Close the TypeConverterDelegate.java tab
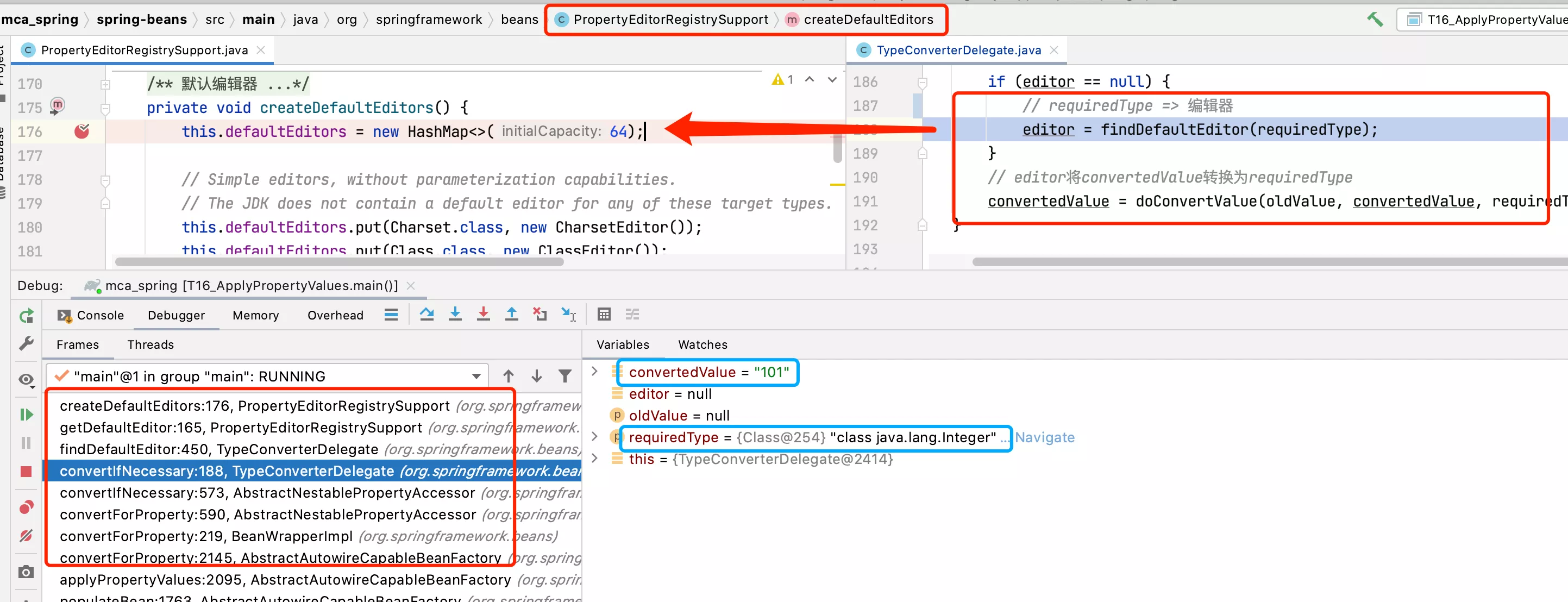The height and width of the screenshot is (602, 1568). (x=1054, y=50)
